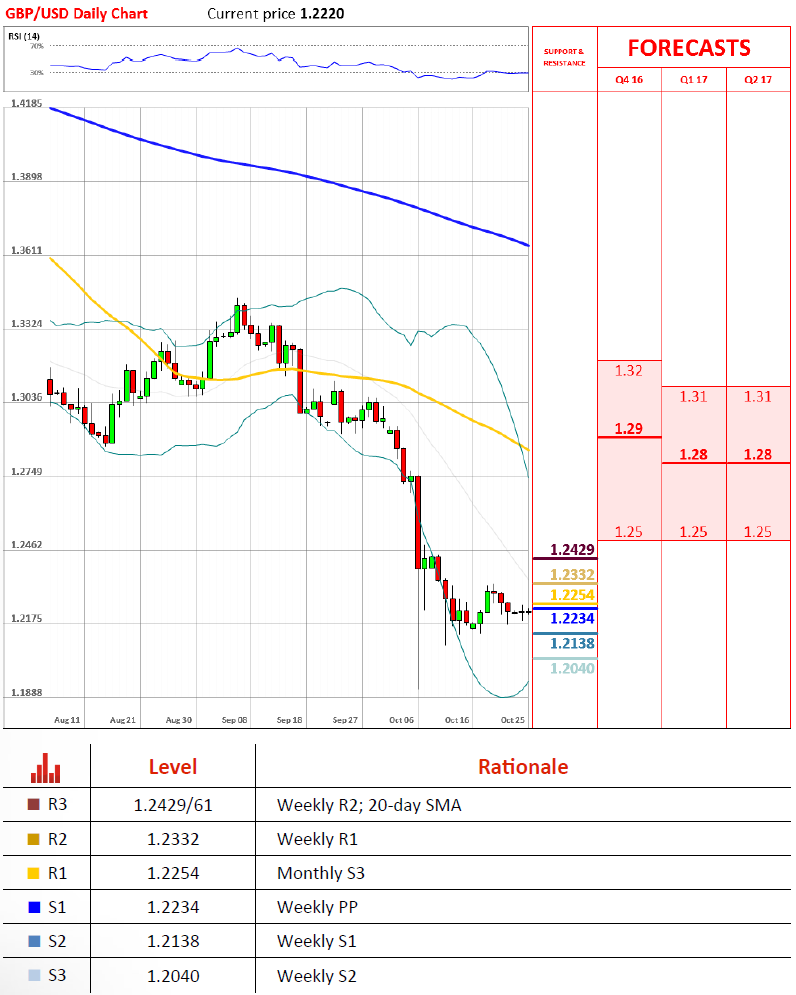Click the R1 yellow color swatch
The image size is (796, 995).
coord(34,873)
